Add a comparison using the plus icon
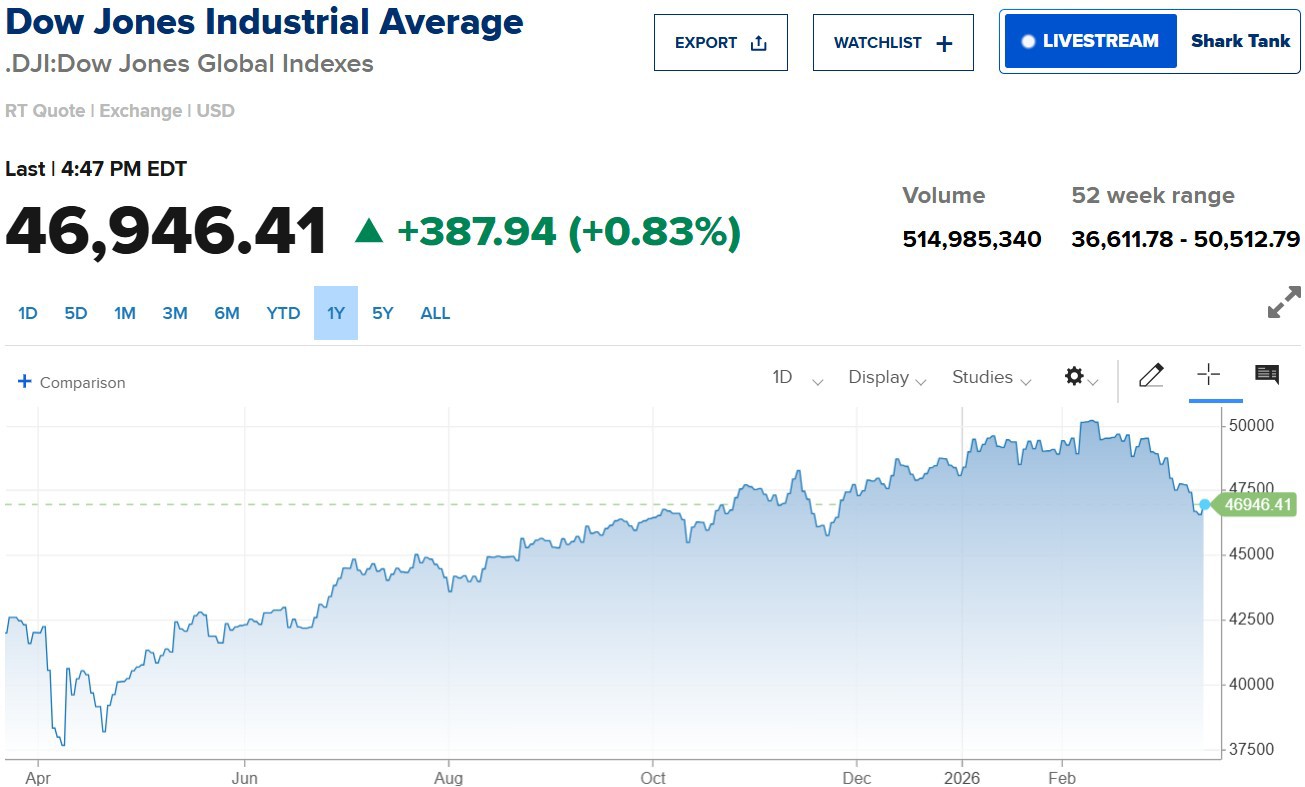Screen dimensions: 1305x787 coord(24,381)
